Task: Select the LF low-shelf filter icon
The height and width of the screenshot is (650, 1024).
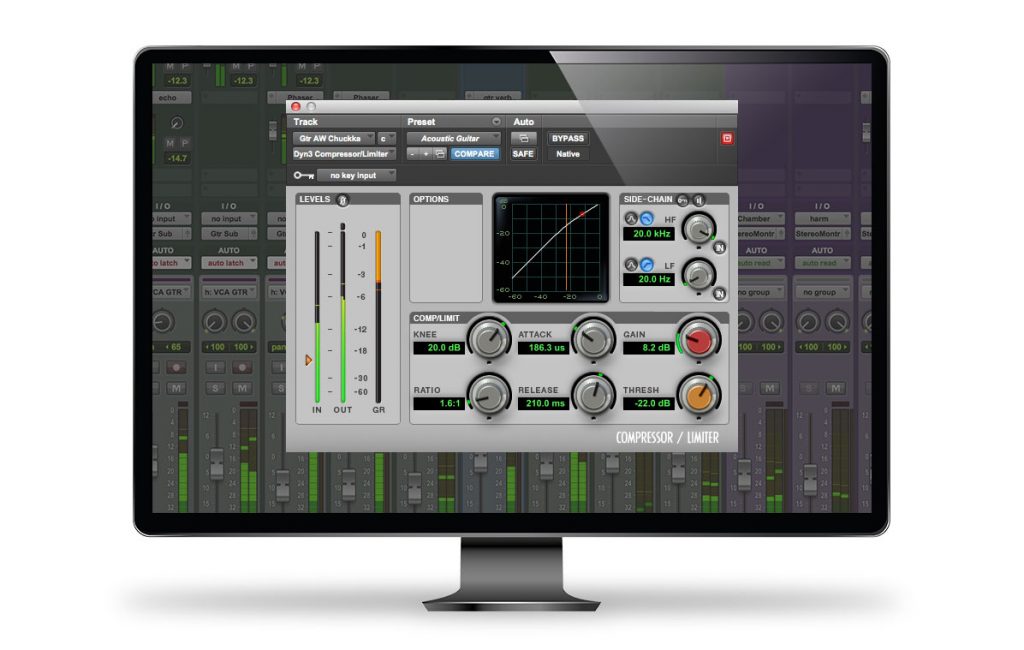Action: (645, 264)
